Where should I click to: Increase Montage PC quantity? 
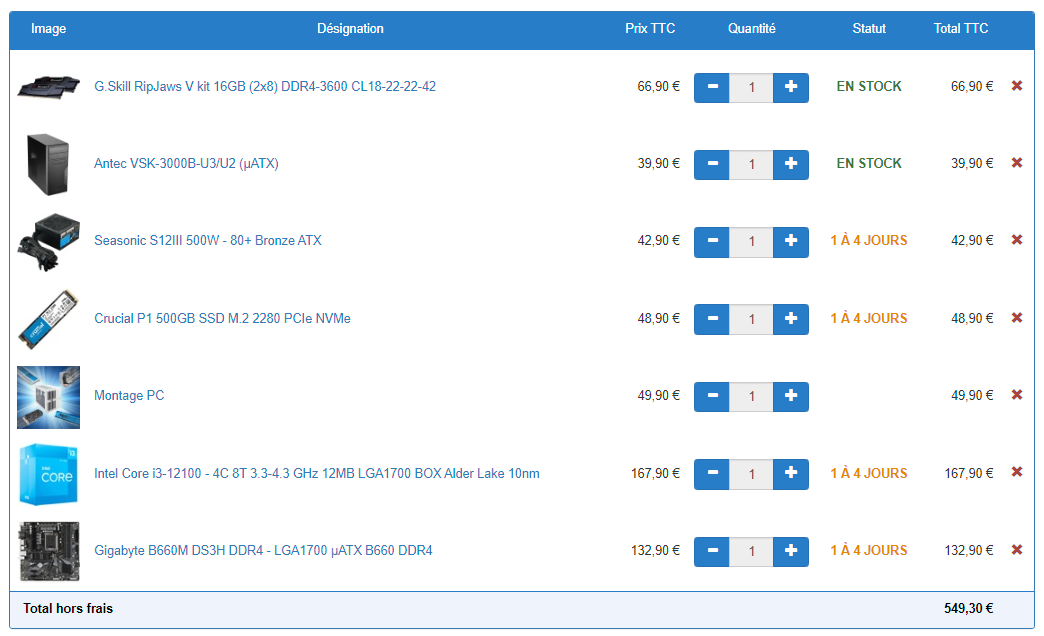point(791,396)
